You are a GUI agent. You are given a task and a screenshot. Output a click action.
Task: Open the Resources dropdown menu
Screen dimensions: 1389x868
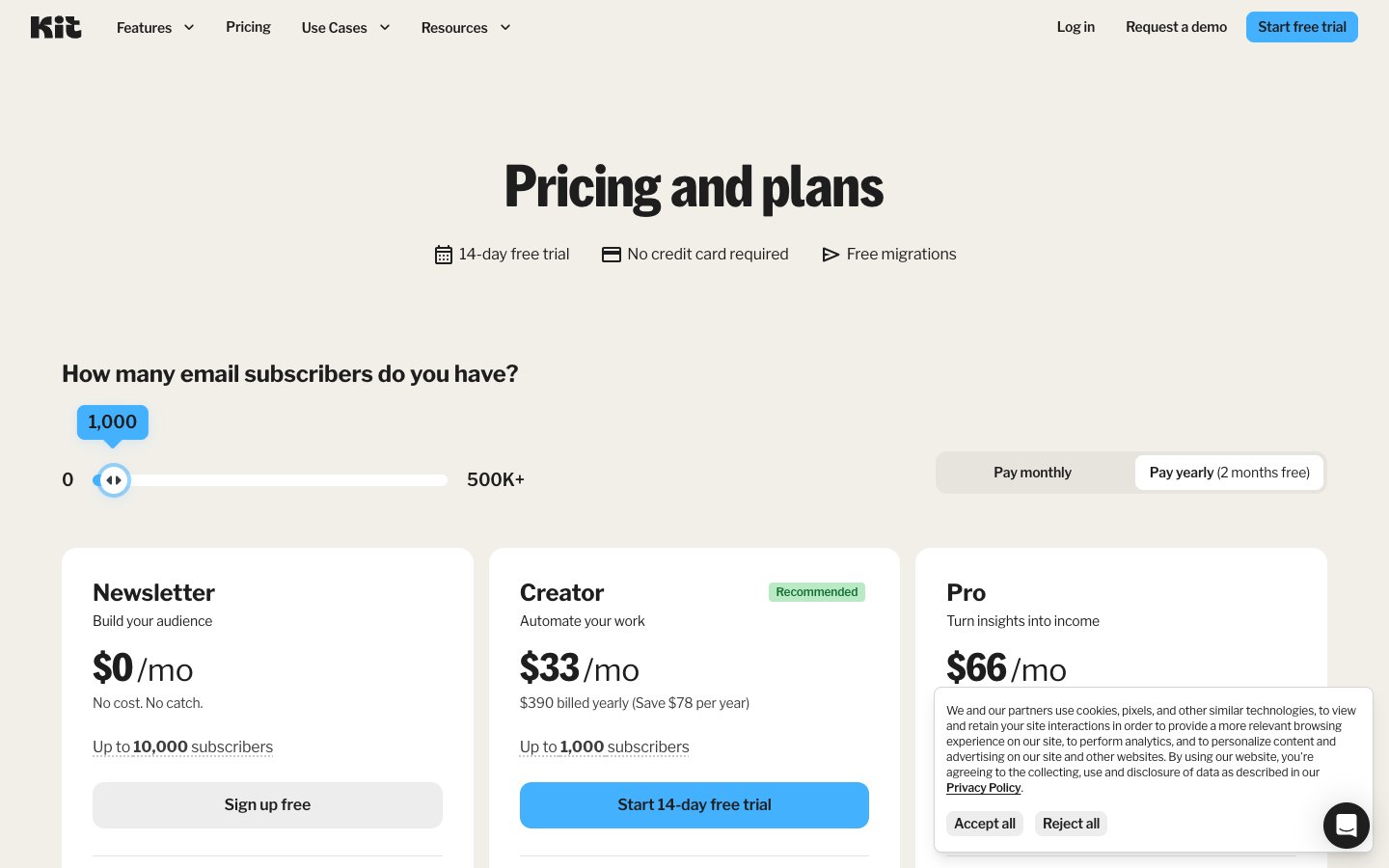pyautogui.click(x=454, y=27)
